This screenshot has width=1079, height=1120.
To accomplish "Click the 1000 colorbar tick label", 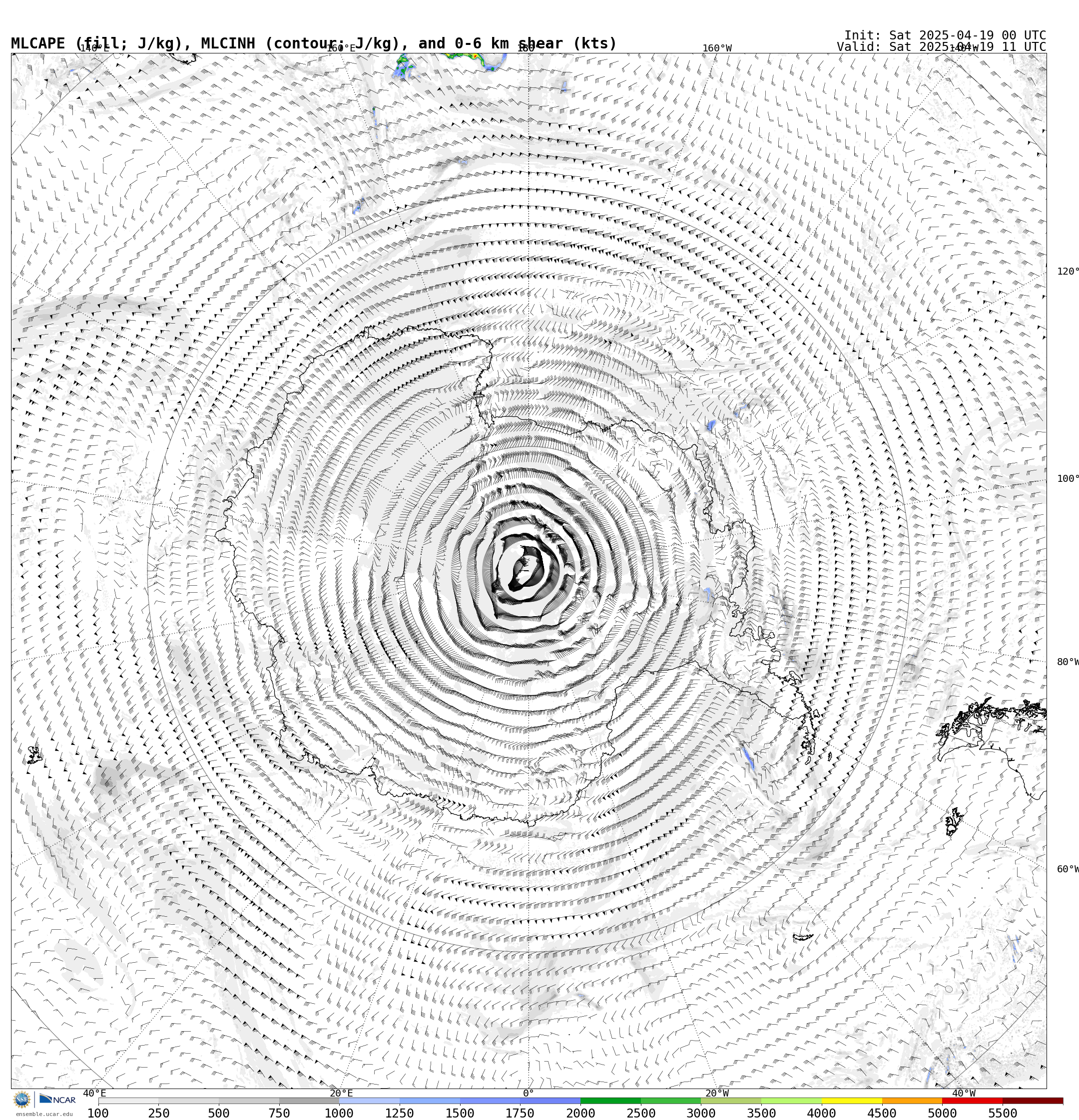I will pos(339,1113).
